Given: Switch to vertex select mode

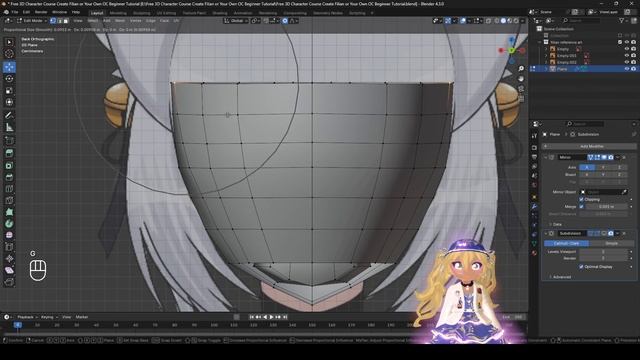Looking at the screenshot, I should click(53, 20).
